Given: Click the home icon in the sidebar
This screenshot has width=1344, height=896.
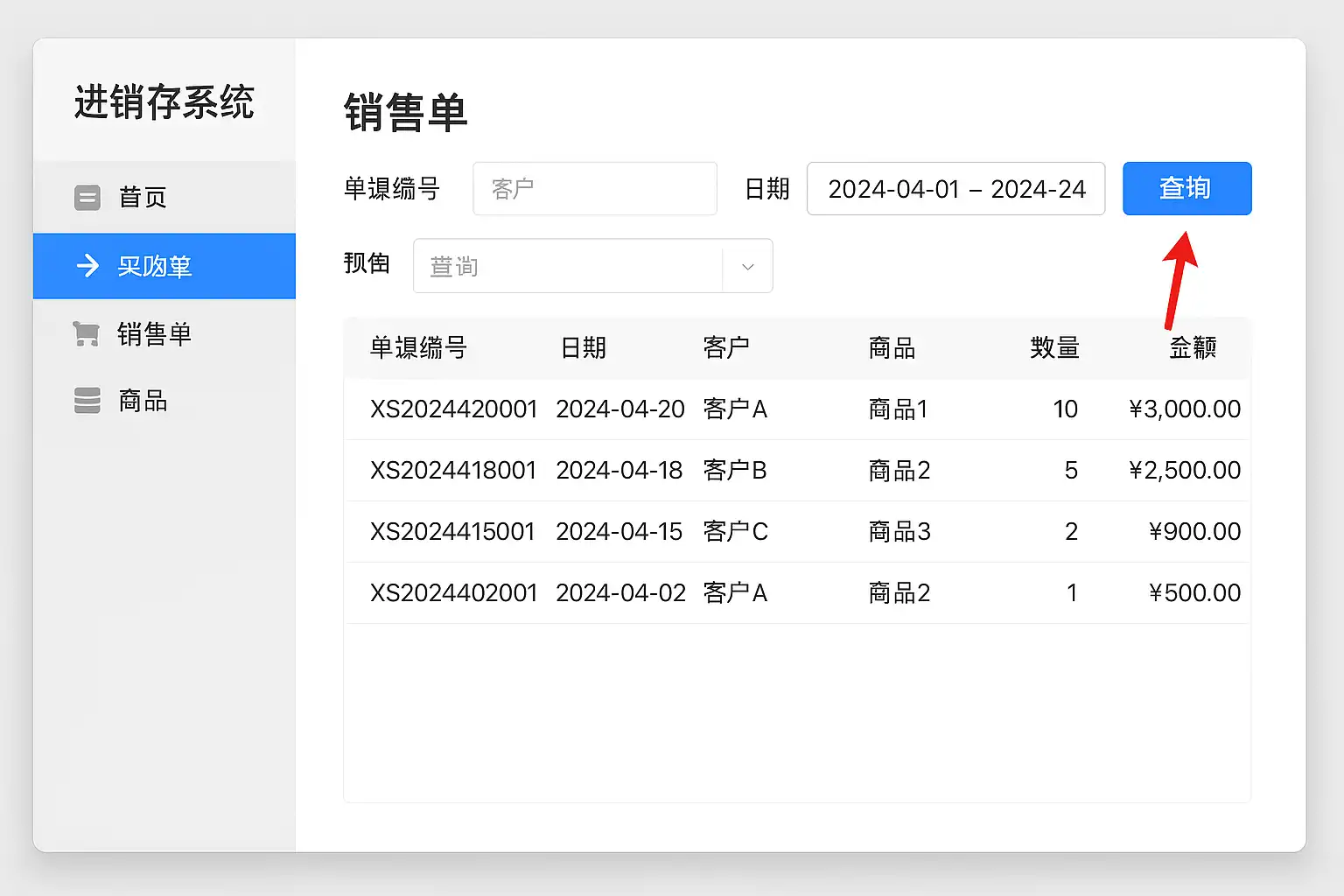Looking at the screenshot, I should click(87, 198).
